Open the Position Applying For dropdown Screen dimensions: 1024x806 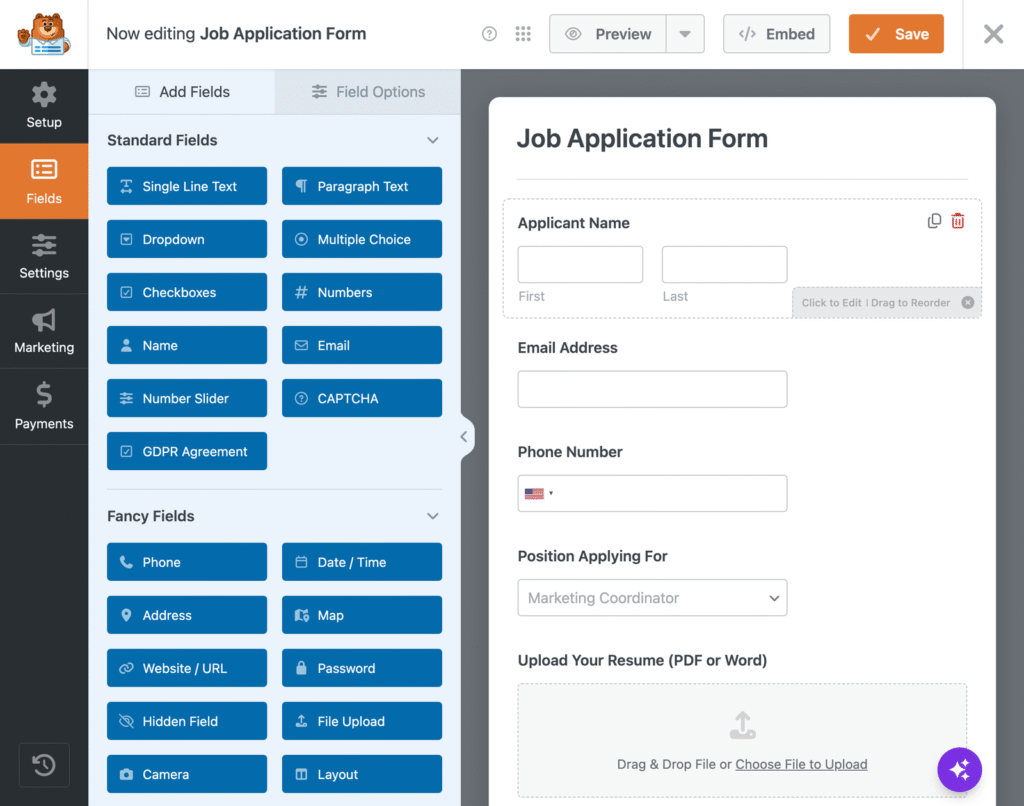(652, 598)
